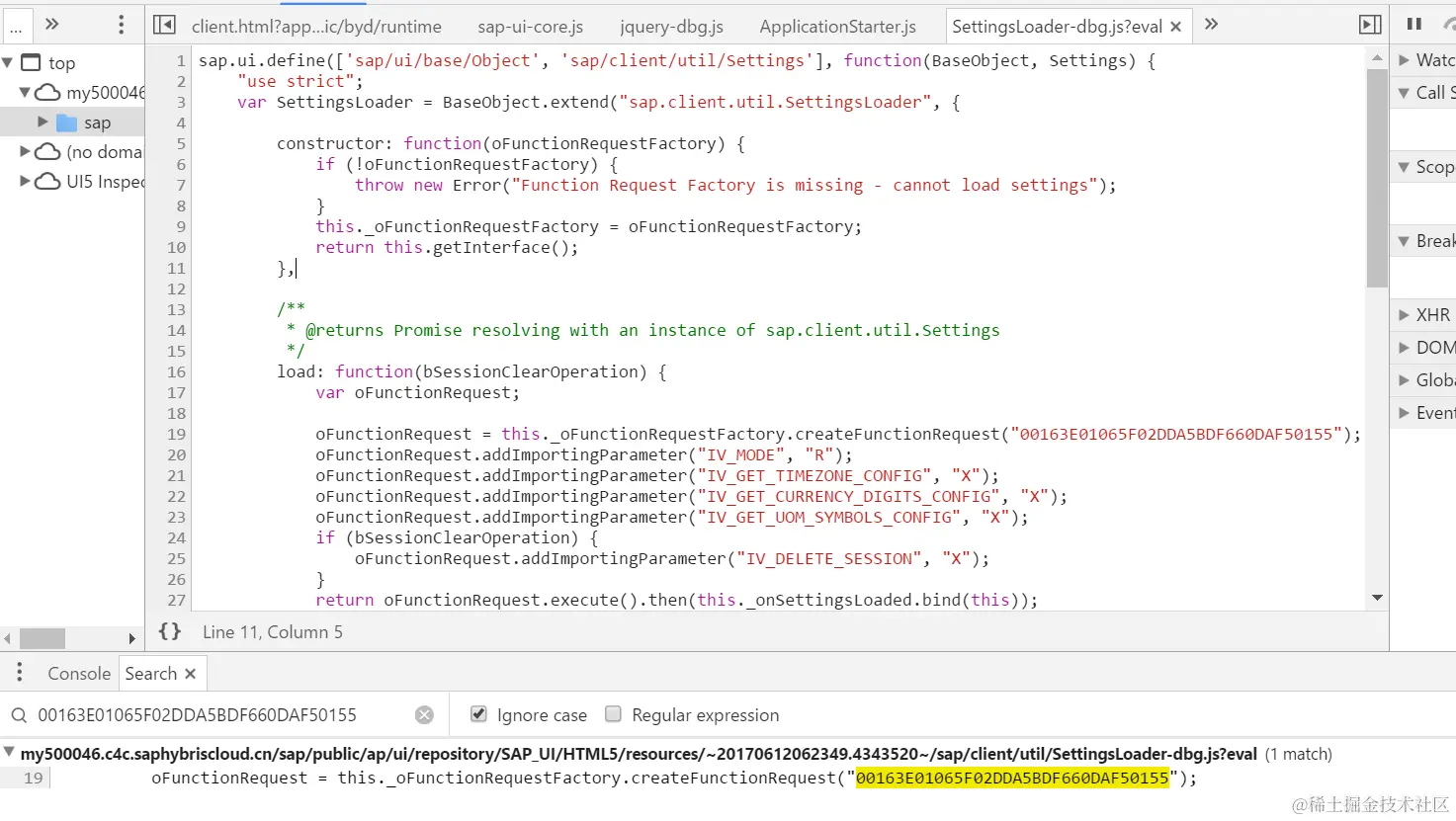The height and width of the screenshot is (821, 1456).
Task: Click the search magnifier icon
Action: click(x=19, y=715)
